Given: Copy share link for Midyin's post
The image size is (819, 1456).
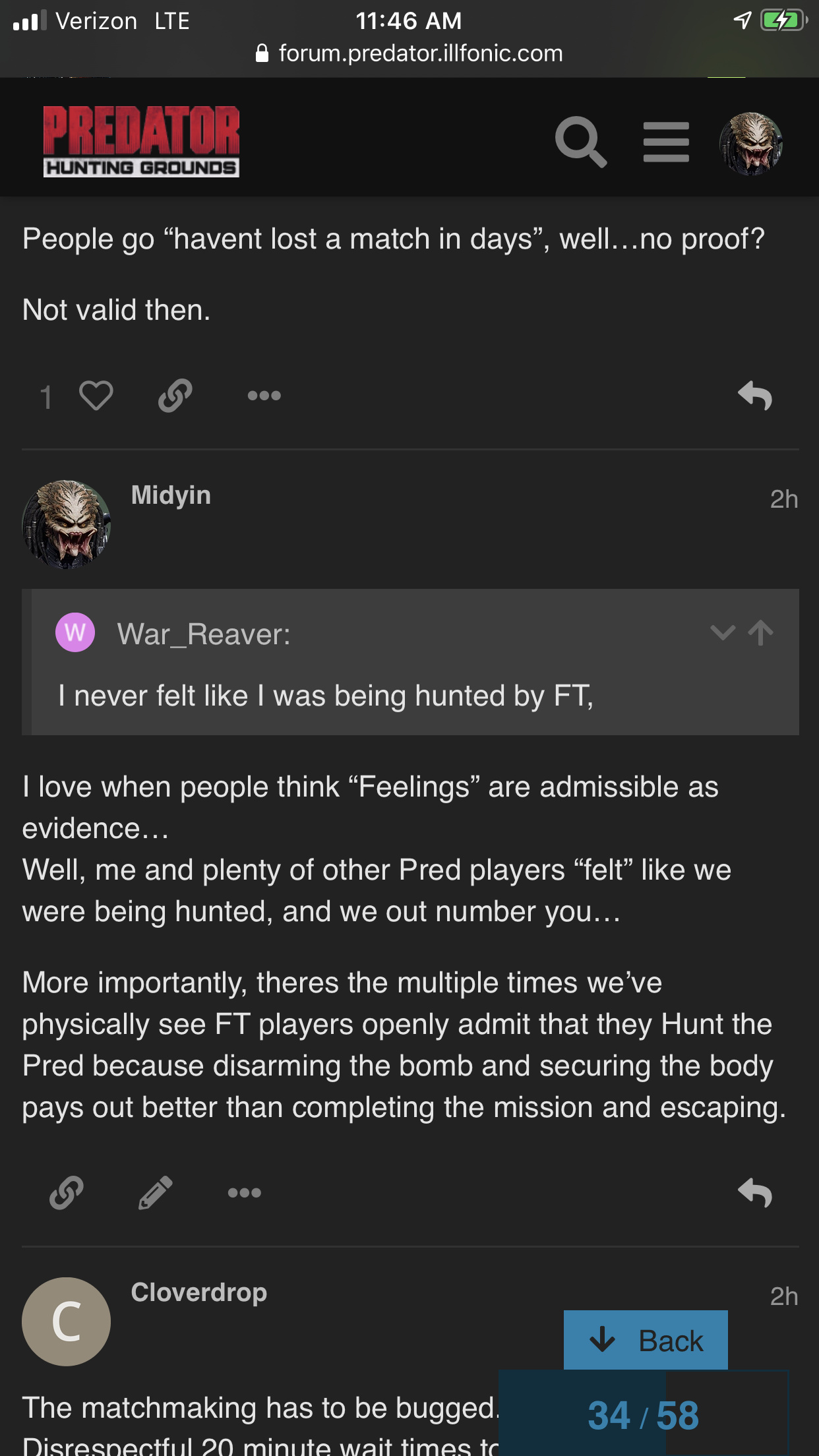Looking at the screenshot, I should tap(67, 1193).
